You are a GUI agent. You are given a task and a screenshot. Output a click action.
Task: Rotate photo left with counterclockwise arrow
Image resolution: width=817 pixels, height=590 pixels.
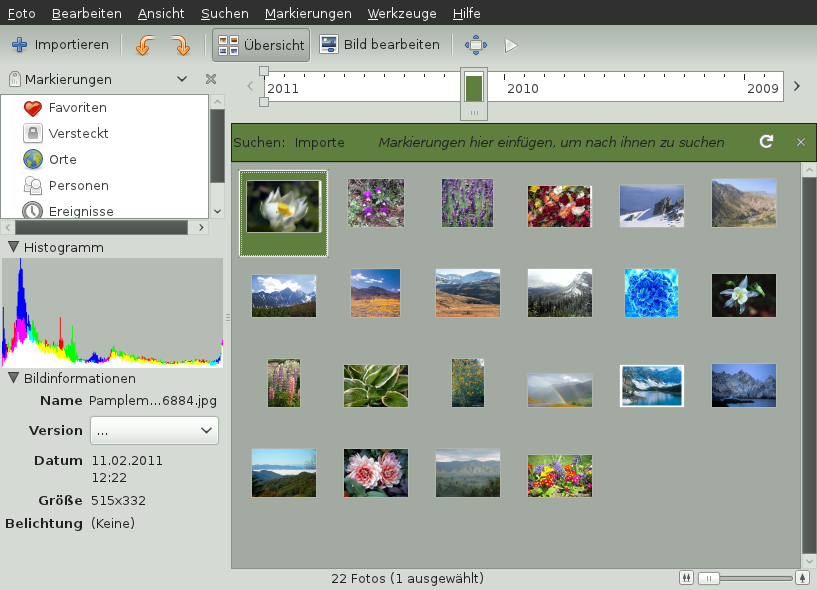146,45
